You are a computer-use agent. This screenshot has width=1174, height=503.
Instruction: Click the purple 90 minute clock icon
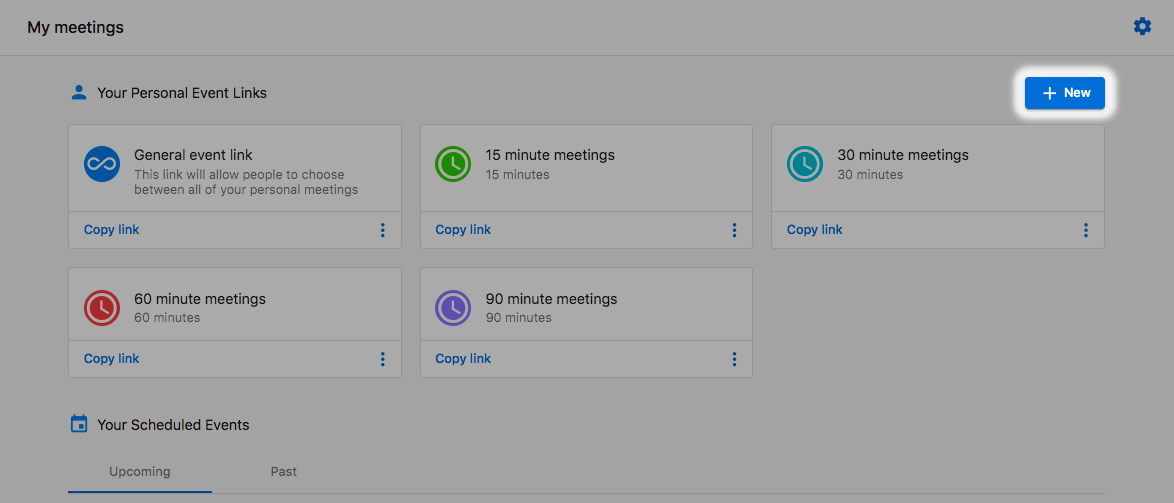pos(453,308)
